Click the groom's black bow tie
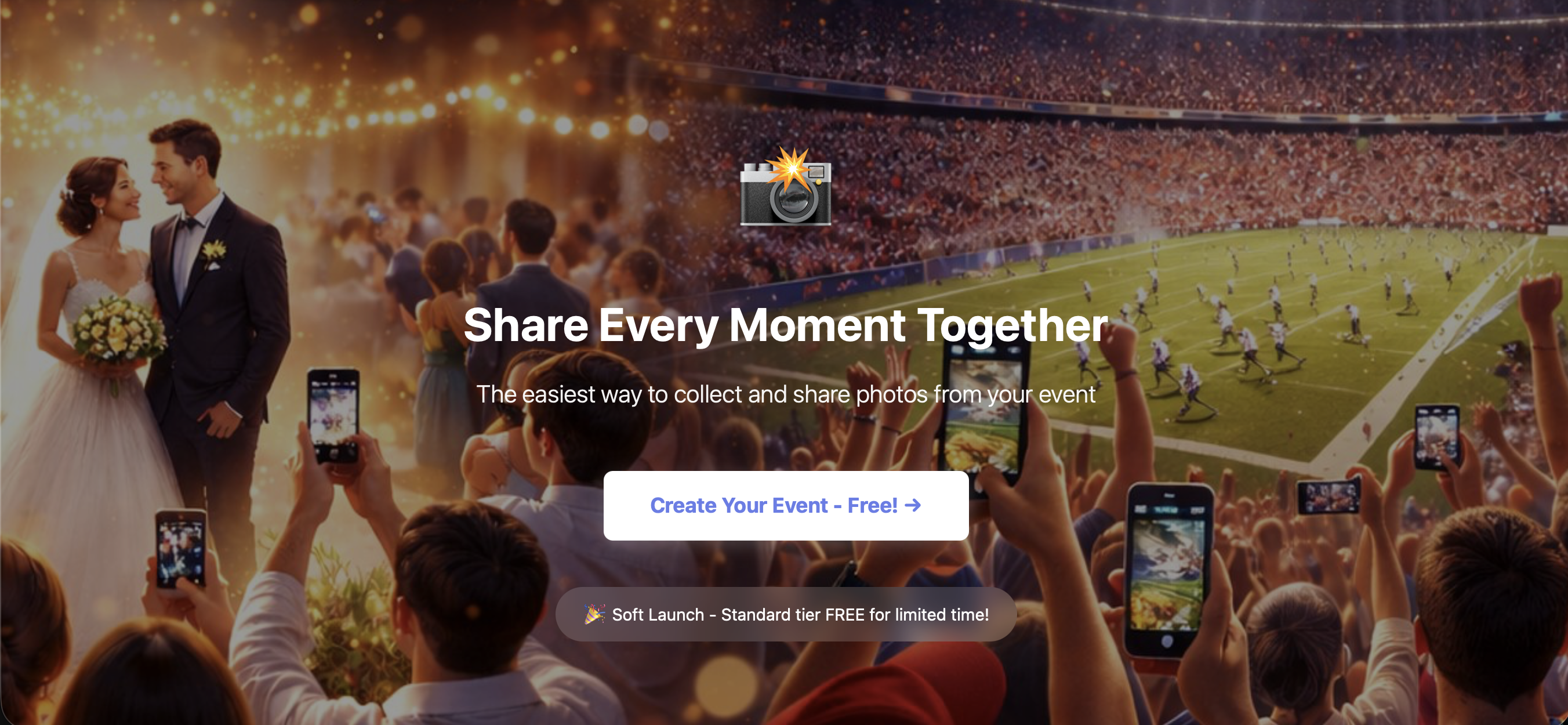 pyautogui.click(x=188, y=223)
